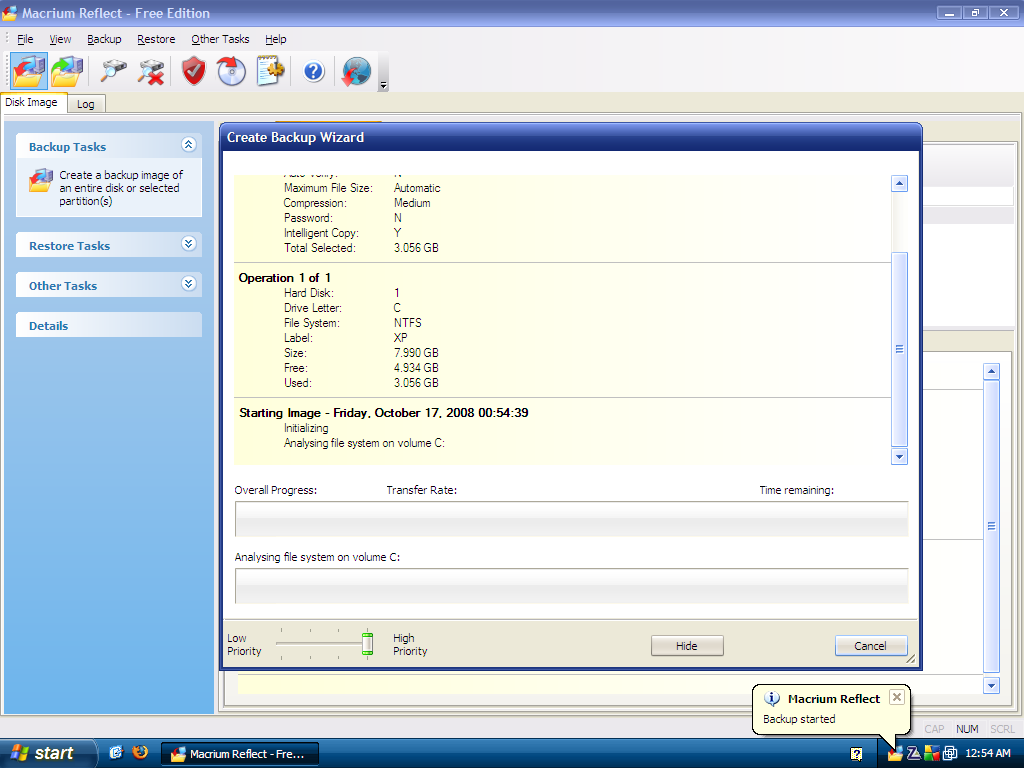Collapse the Backup Tasks panel
Viewport: 1024px width, 768px height.
(189, 145)
